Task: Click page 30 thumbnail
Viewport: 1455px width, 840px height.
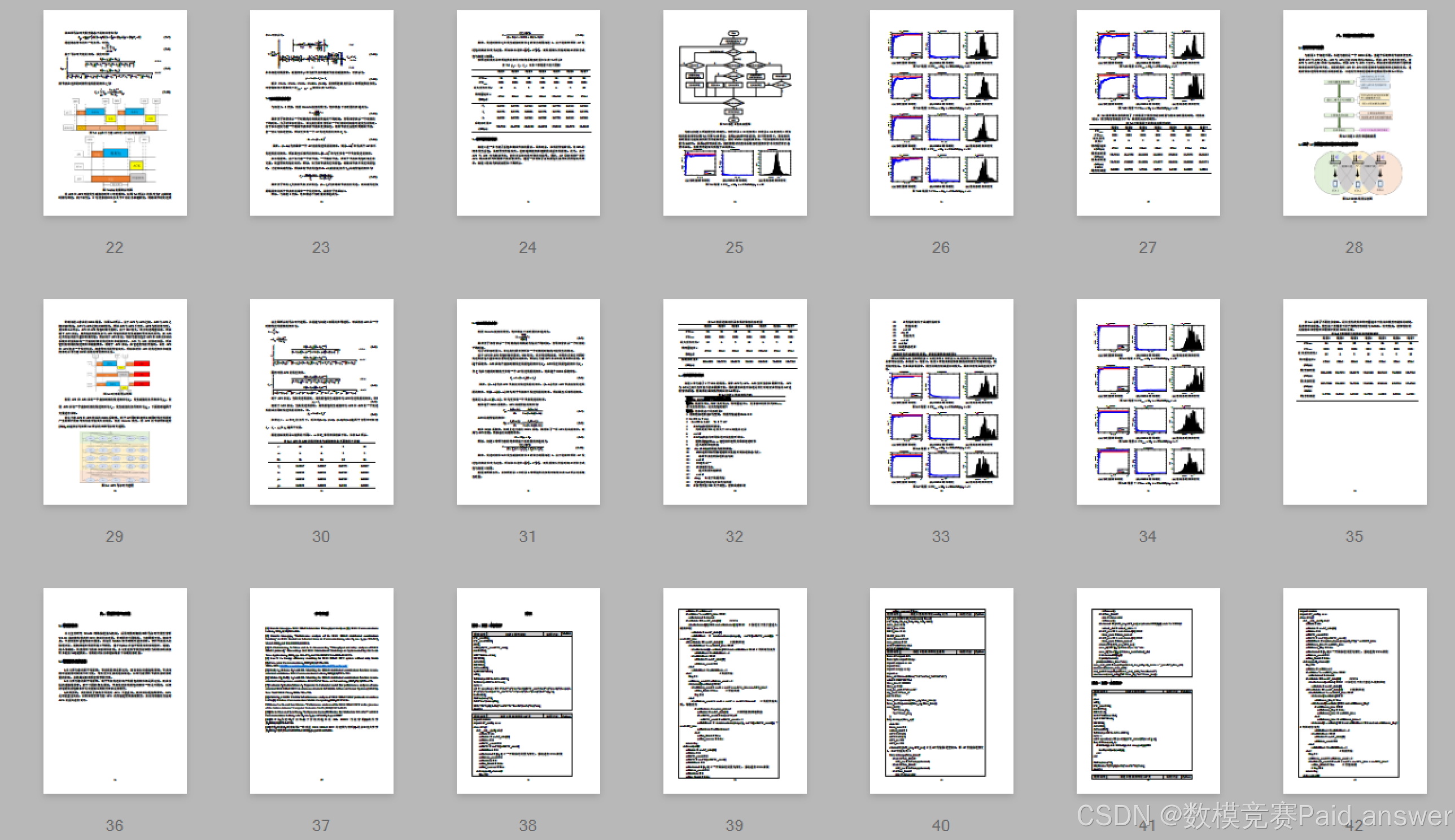Action: pos(321,401)
